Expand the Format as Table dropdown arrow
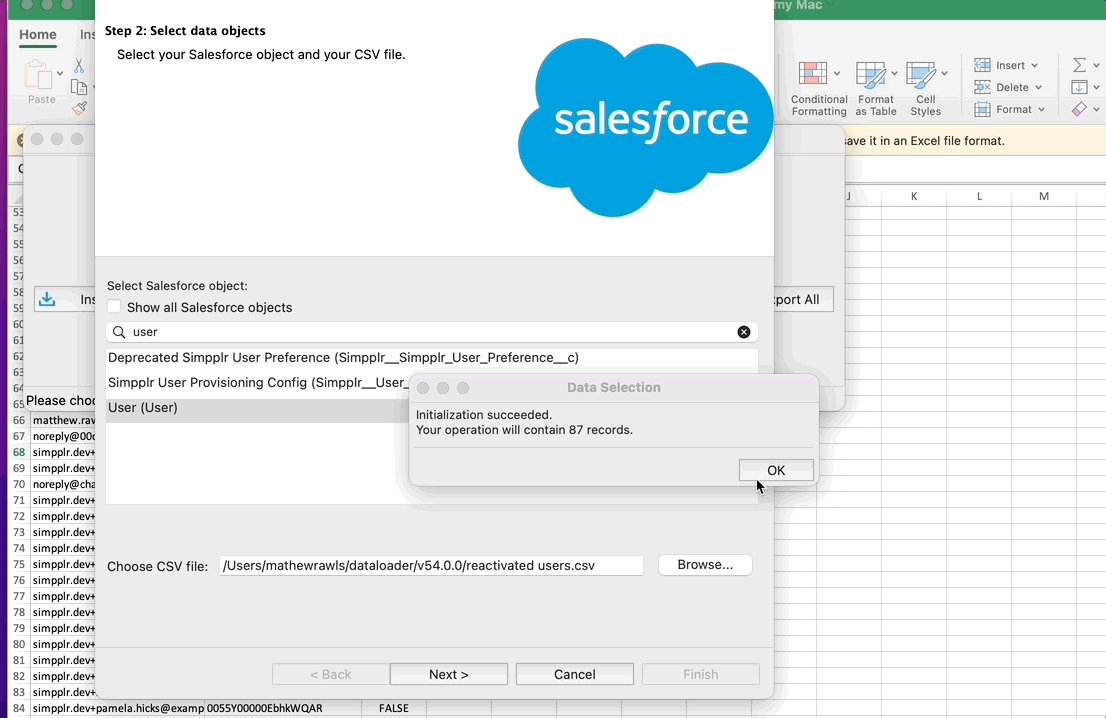The image size is (1106, 718). [894, 73]
